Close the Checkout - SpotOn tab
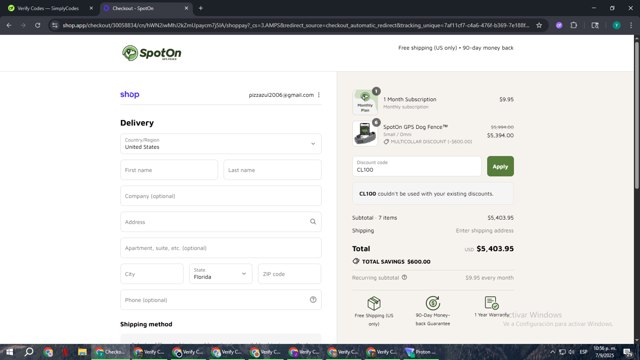 coord(187,8)
